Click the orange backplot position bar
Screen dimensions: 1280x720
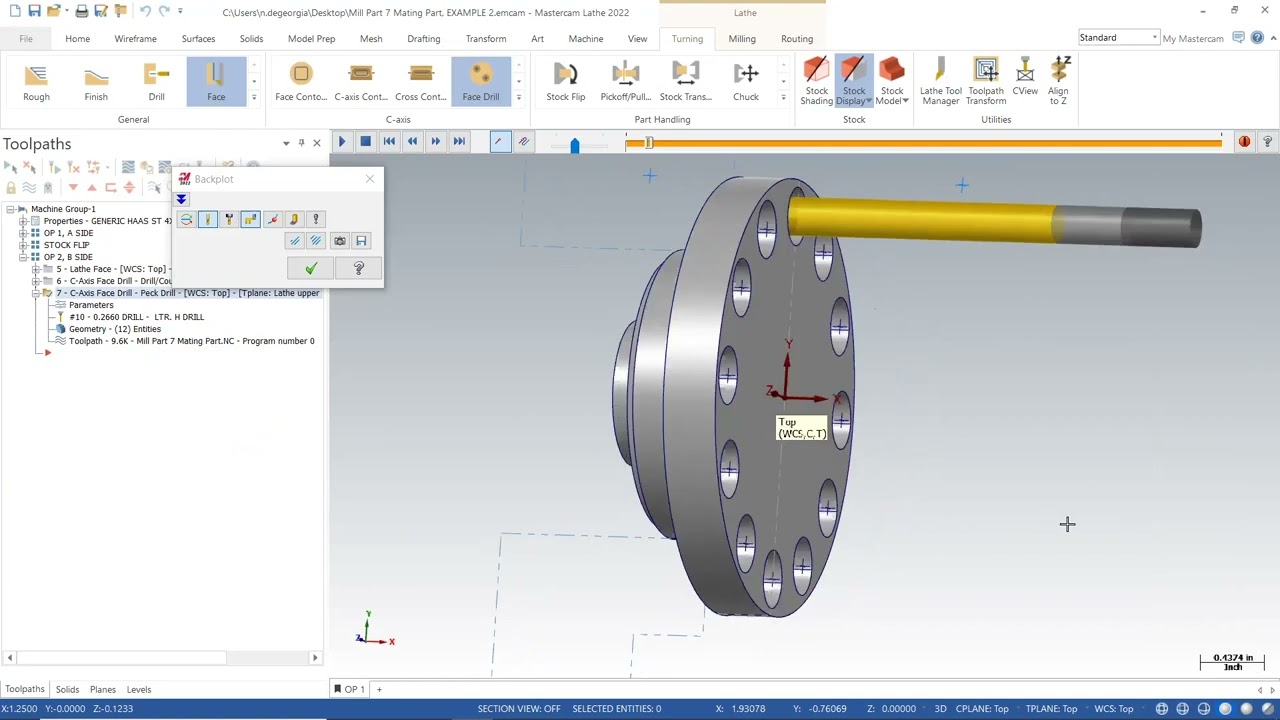click(x=923, y=143)
